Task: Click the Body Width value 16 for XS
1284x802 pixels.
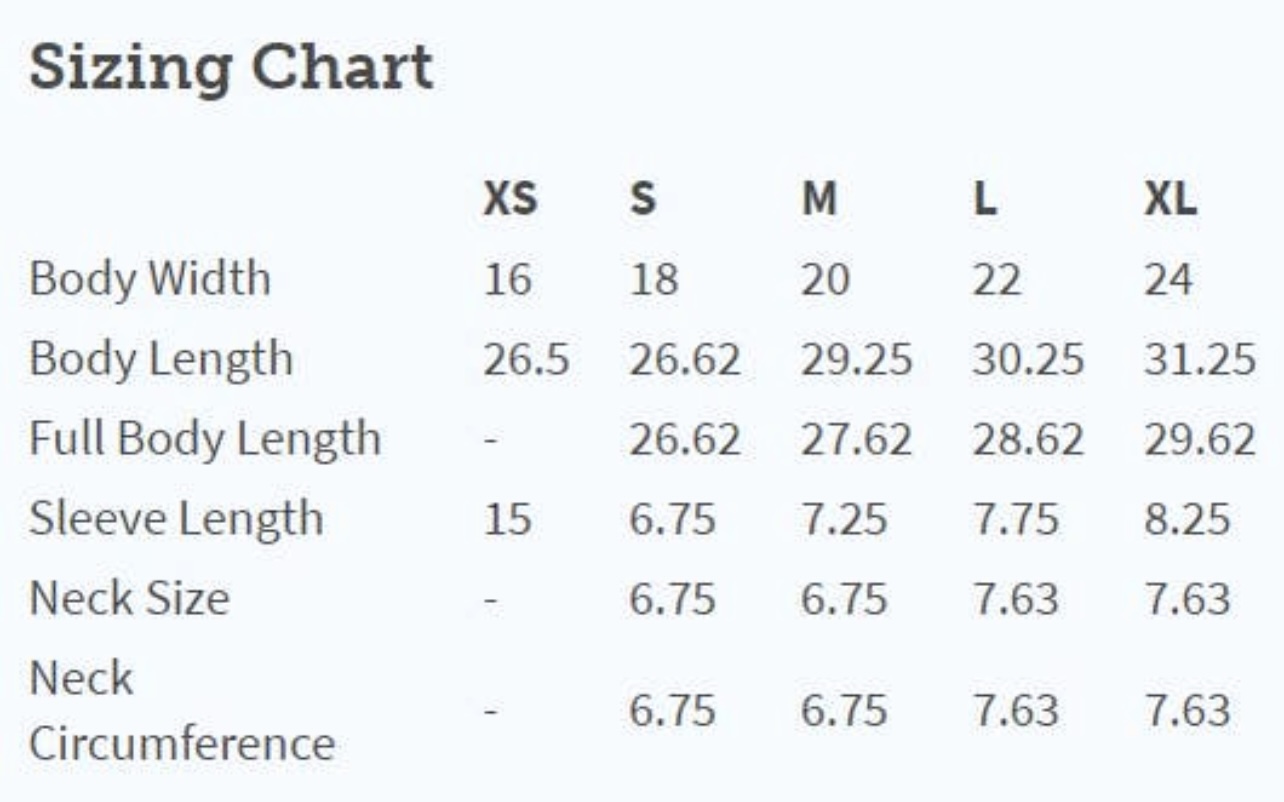Action: 507,279
